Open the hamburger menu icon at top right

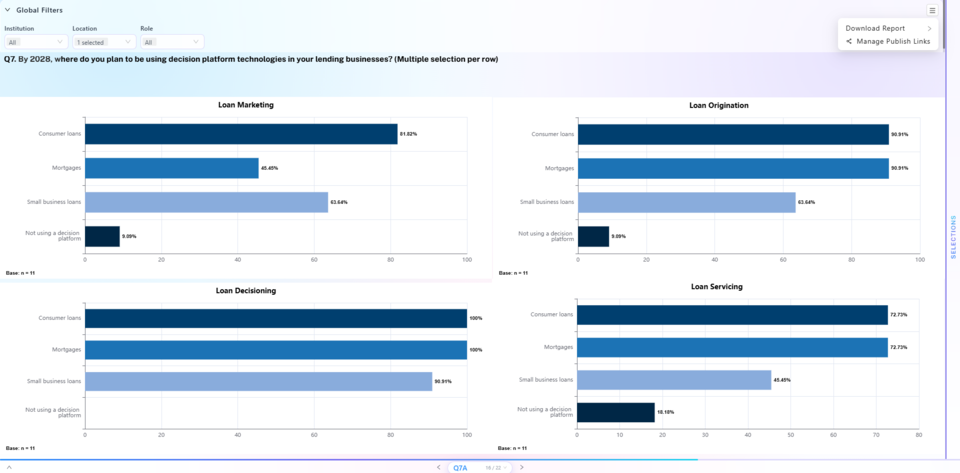[x=931, y=10]
